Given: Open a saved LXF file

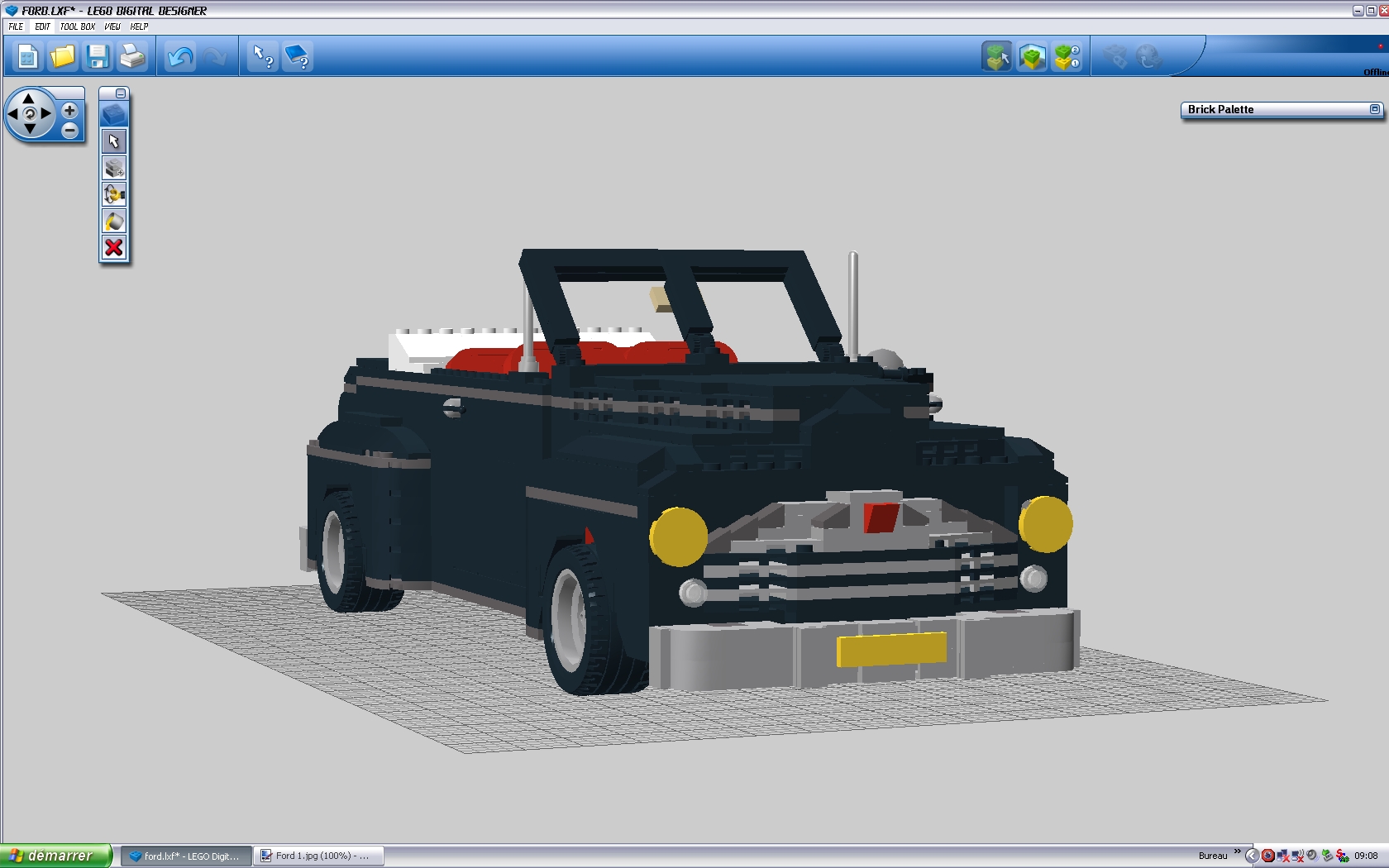Looking at the screenshot, I should click(x=63, y=56).
